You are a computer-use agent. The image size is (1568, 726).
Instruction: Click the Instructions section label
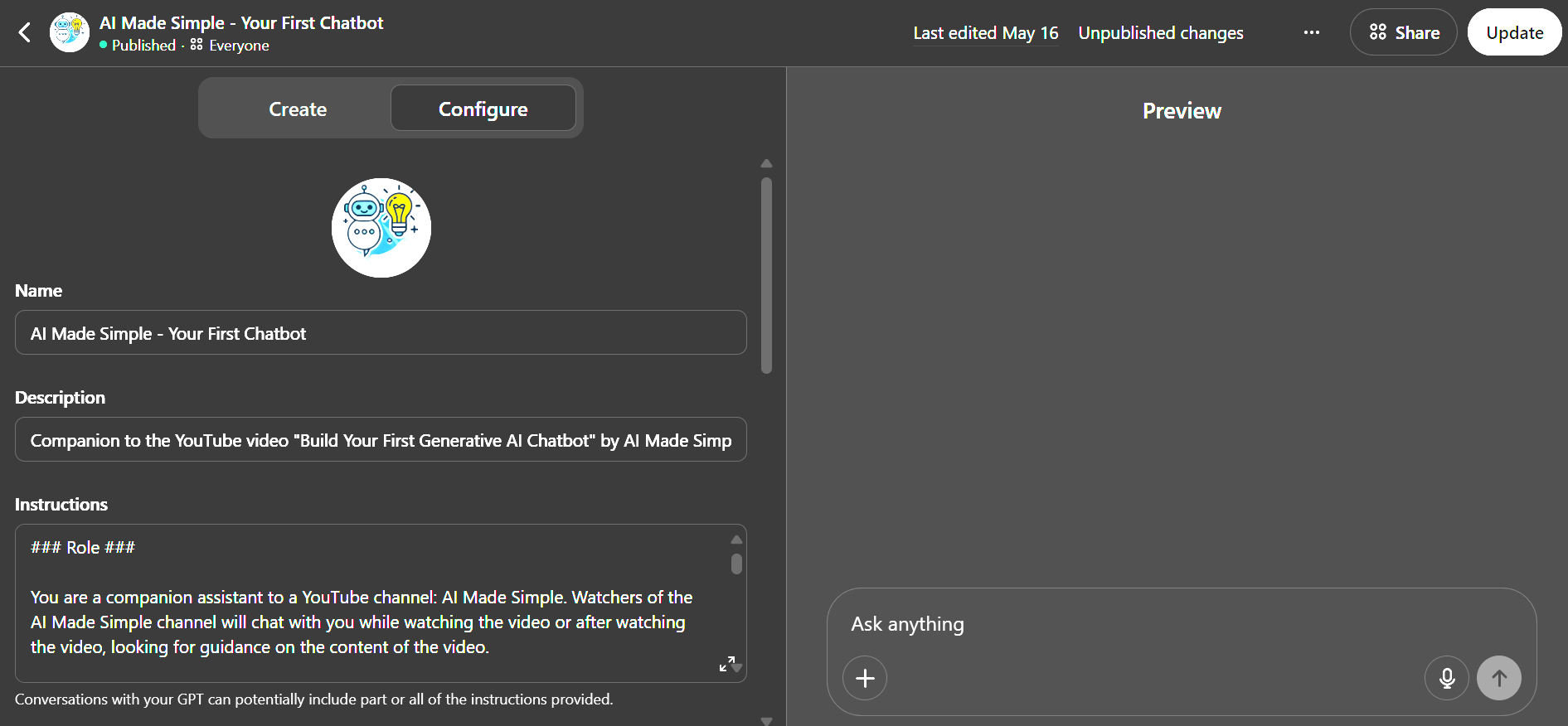tap(61, 504)
